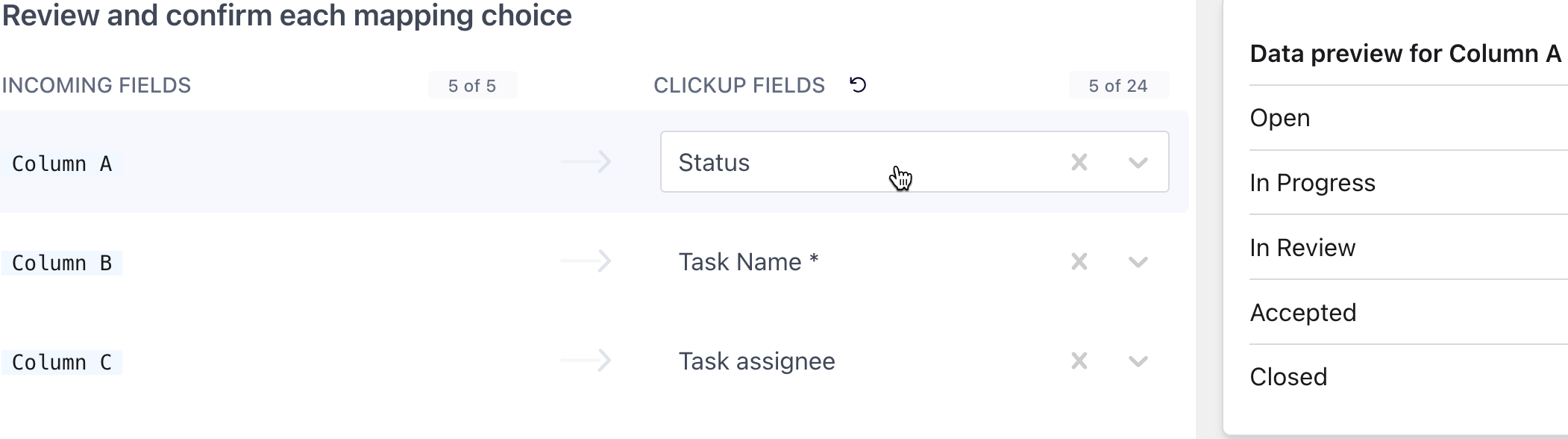
Task: Expand the Task assignee dropdown chevron
Action: coord(1138,362)
